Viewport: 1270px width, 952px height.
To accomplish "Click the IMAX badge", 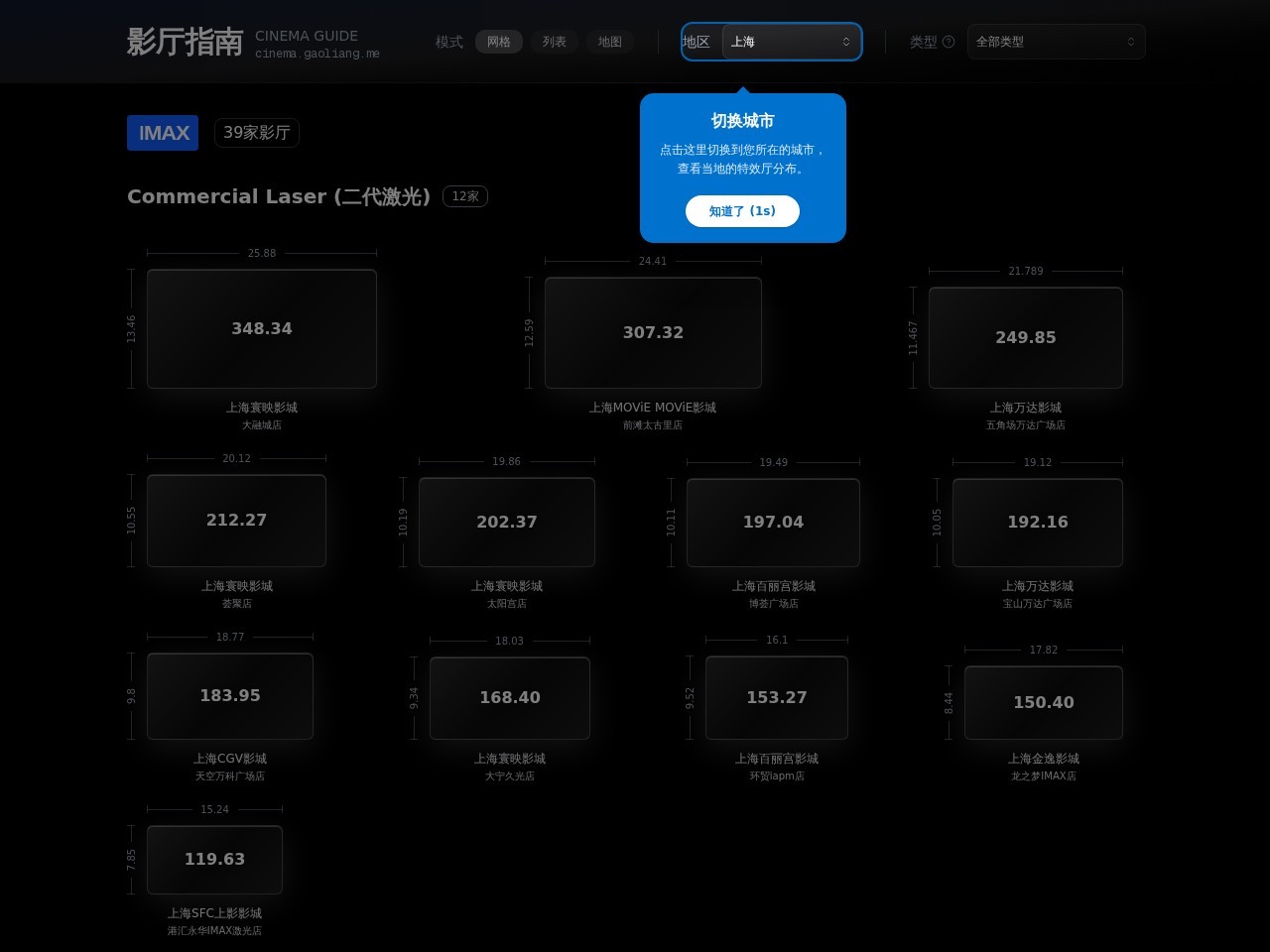I will pos(163,133).
